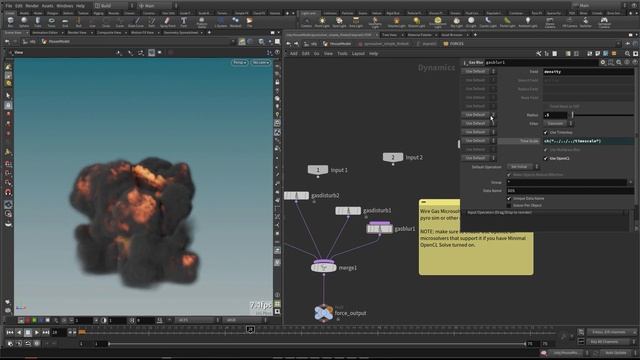Screen dimensions: 640x360
Task: Open the No cam dropdown in viewport
Action: tap(261, 62)
